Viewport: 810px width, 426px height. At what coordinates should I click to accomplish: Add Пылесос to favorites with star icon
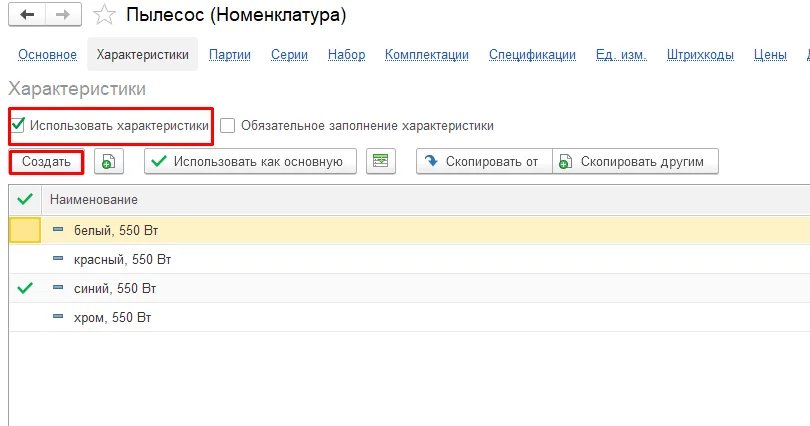(104, 15)
